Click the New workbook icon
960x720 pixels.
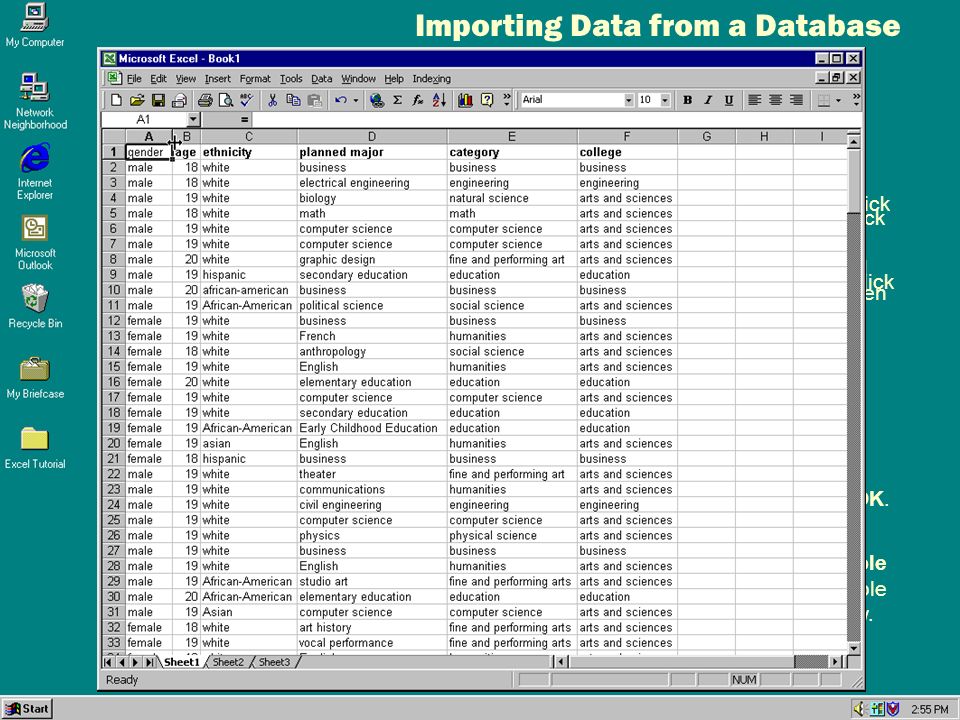116,100
